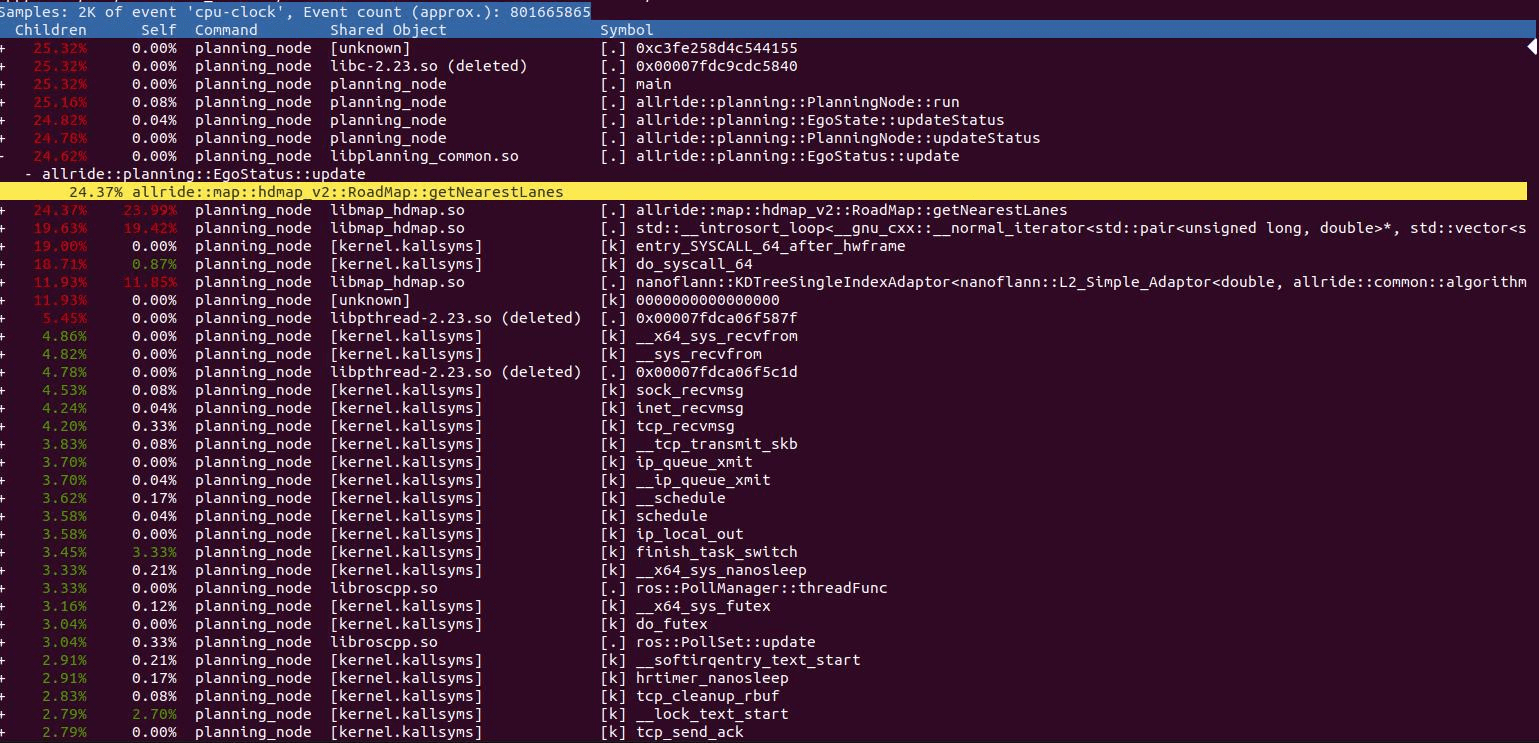Select the __x64_sys_nanosleep symbol
Viewport: 1539px width, 743px height.
coord(721,570)
